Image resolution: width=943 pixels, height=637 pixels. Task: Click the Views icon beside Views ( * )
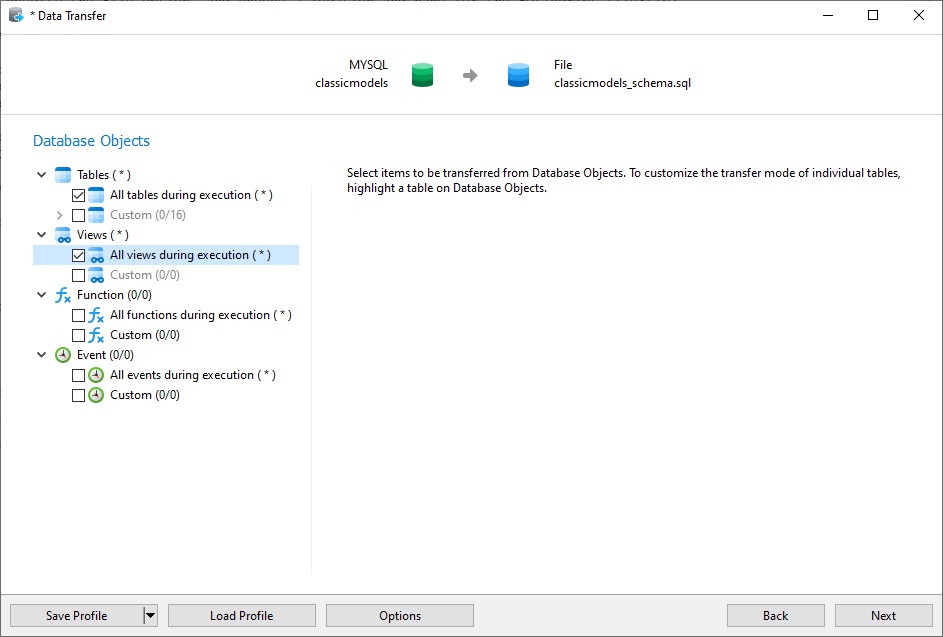(63, 234)
